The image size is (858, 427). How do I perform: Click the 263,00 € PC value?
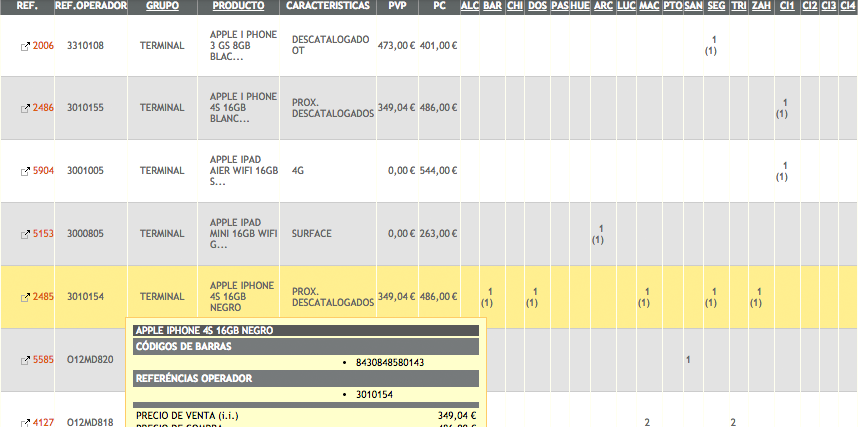tap(439, 234)
